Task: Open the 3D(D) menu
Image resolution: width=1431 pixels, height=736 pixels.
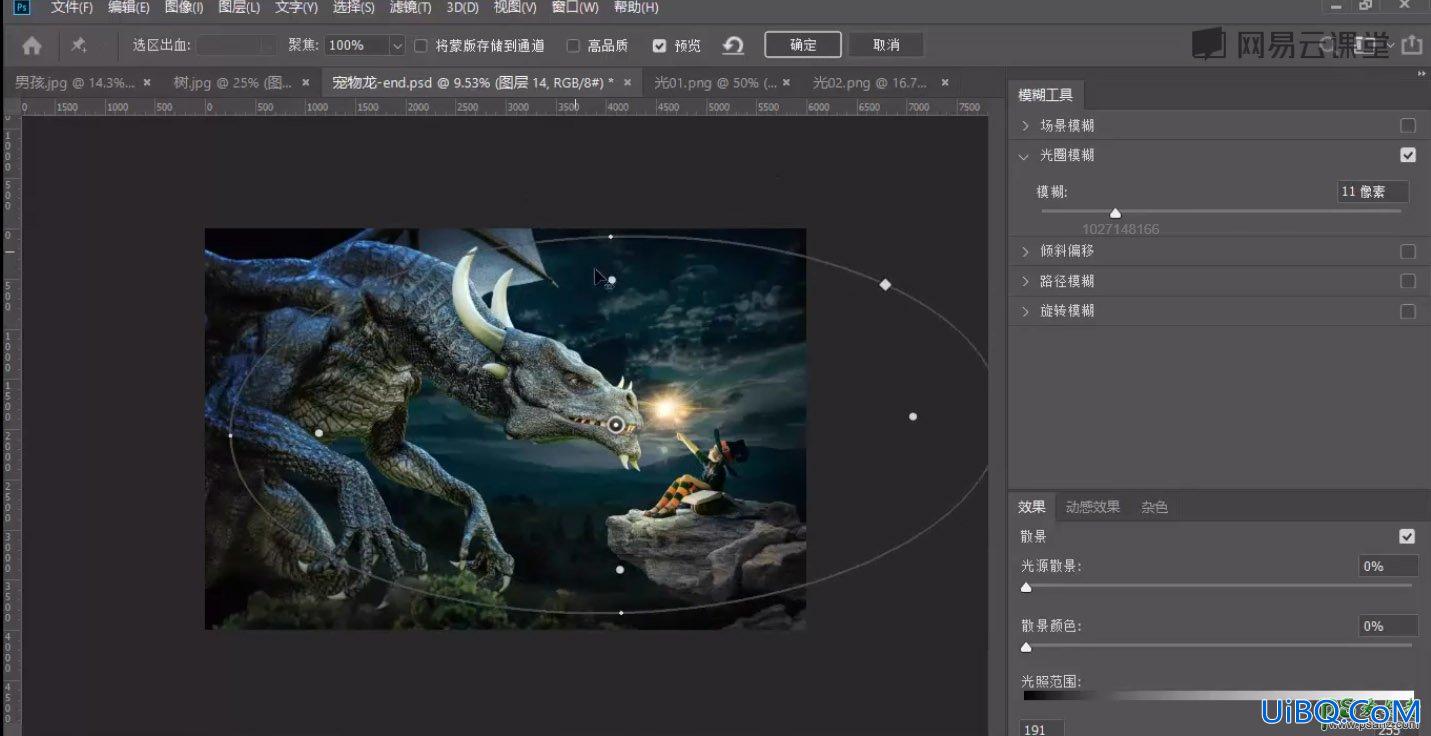Action: (x=463, y=8)
